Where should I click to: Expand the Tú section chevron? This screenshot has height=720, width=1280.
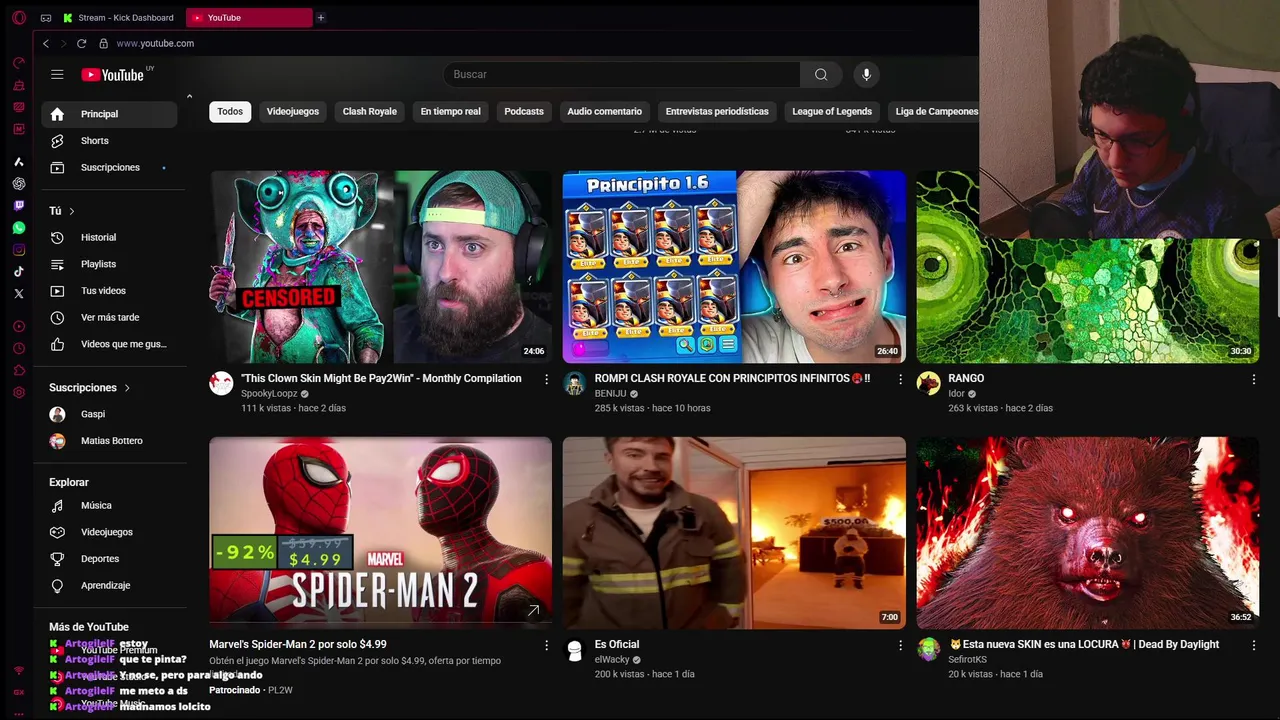(x=72, y=211)
